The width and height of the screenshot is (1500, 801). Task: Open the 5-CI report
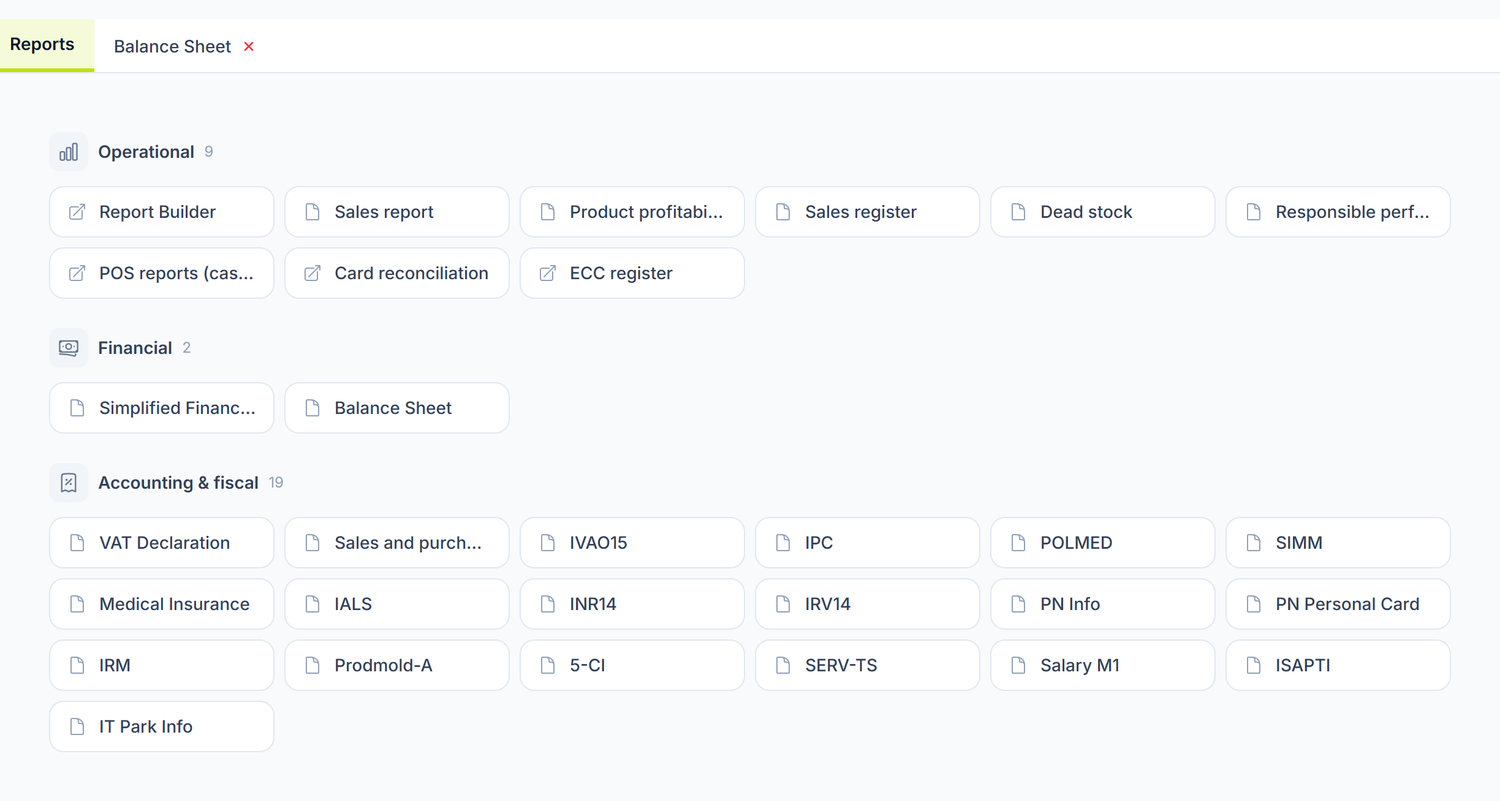click(632, 666)
